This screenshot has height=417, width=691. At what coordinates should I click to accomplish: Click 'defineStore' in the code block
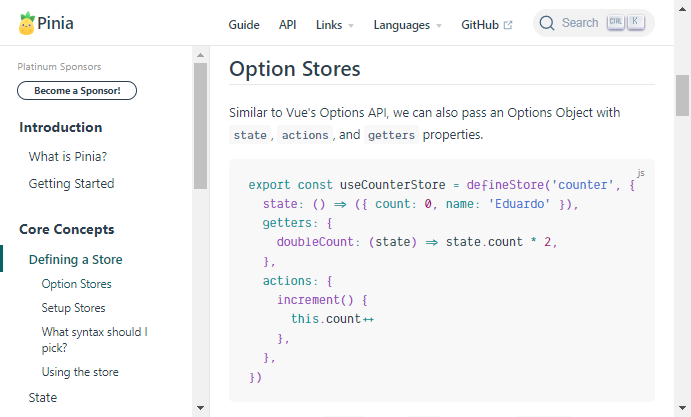pos(505,185)
